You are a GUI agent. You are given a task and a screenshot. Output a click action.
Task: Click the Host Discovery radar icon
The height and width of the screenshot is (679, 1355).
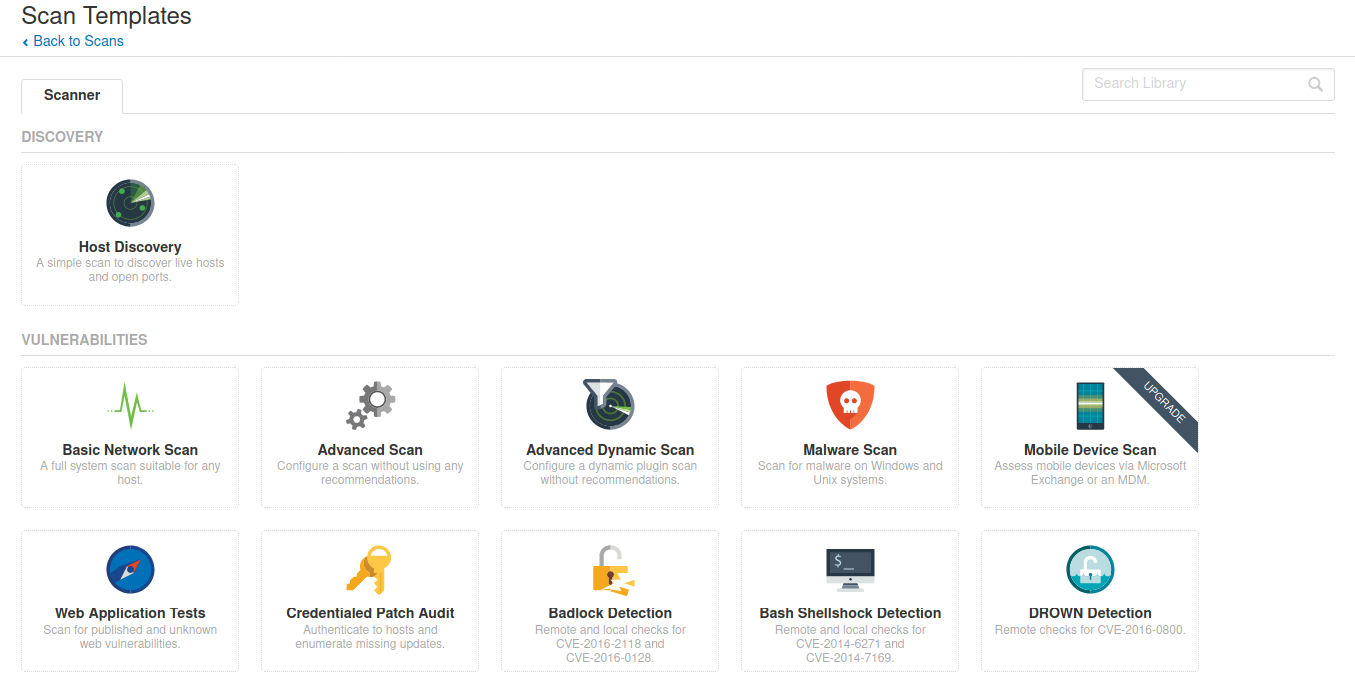pos(130,203)
